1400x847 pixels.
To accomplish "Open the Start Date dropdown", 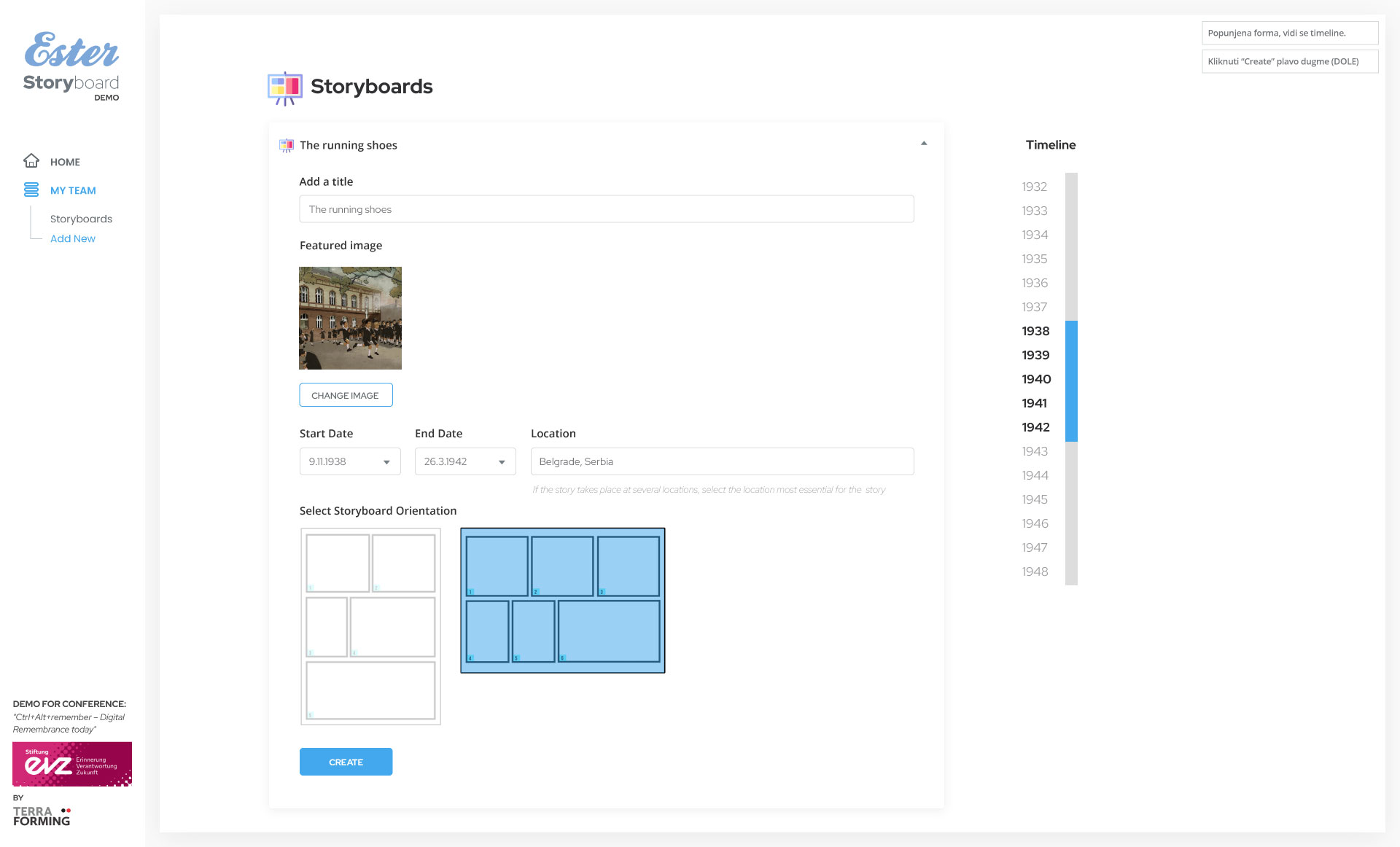I will pyautogui.click(x=350, y=461).
